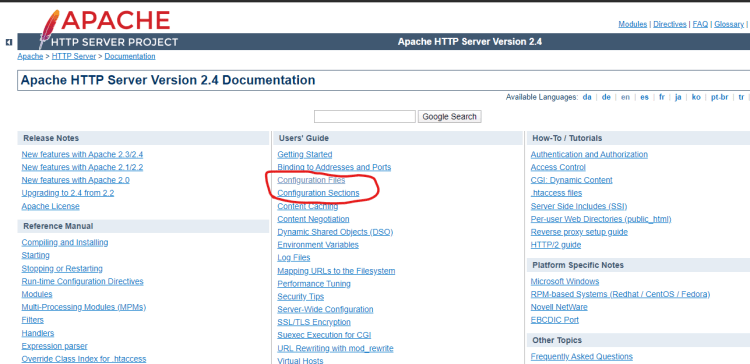Image resolution: width=750 pixels, height=364 pixels.
Task: Open the Content Negotiation link
Action: pyautogui.click(x=313, y=219)
